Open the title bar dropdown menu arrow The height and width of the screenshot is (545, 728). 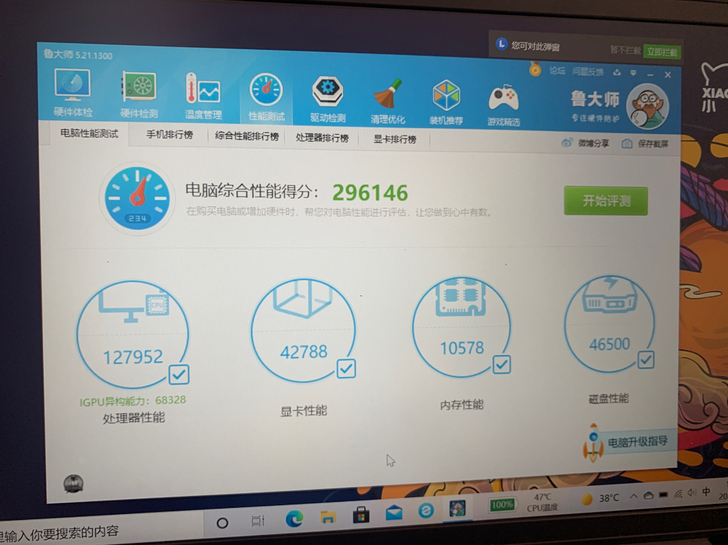633,73
